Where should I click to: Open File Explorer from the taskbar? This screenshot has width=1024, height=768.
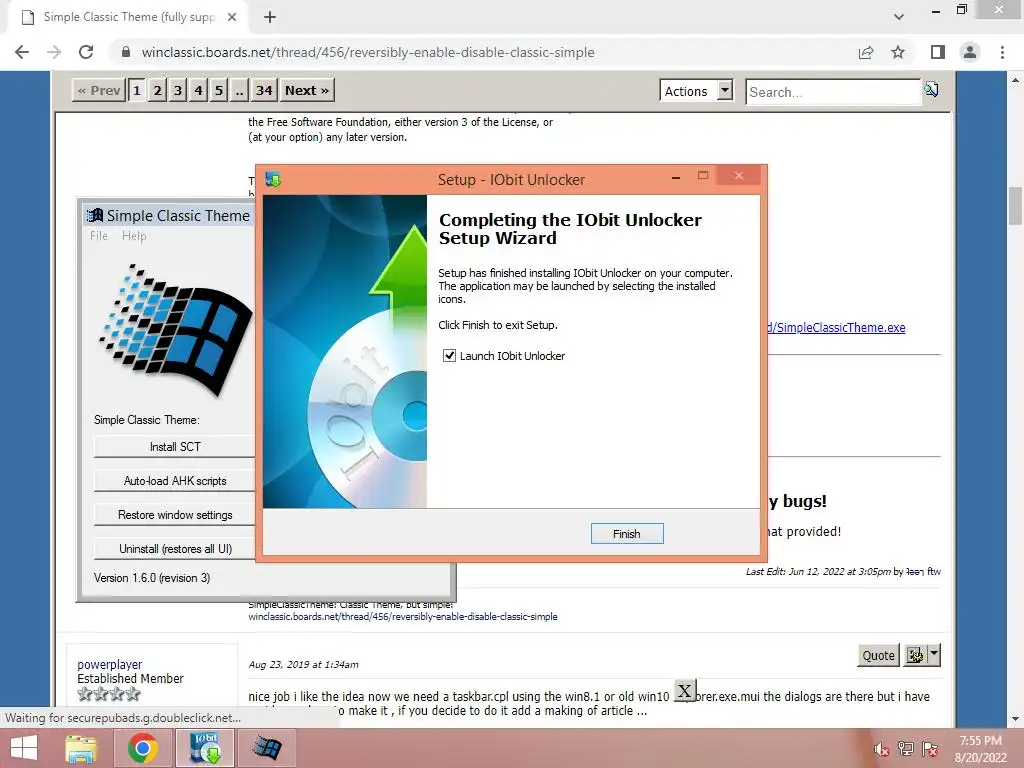tap(81, 748)
